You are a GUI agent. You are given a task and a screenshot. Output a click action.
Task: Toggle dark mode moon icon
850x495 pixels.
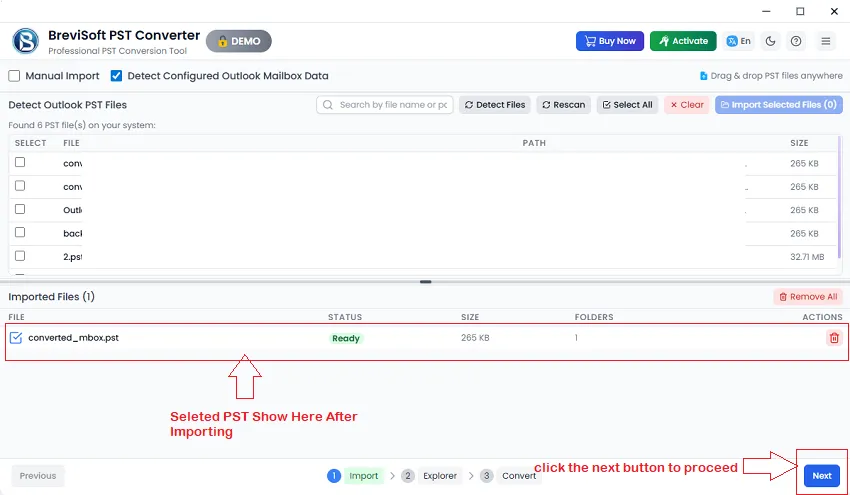770,41
